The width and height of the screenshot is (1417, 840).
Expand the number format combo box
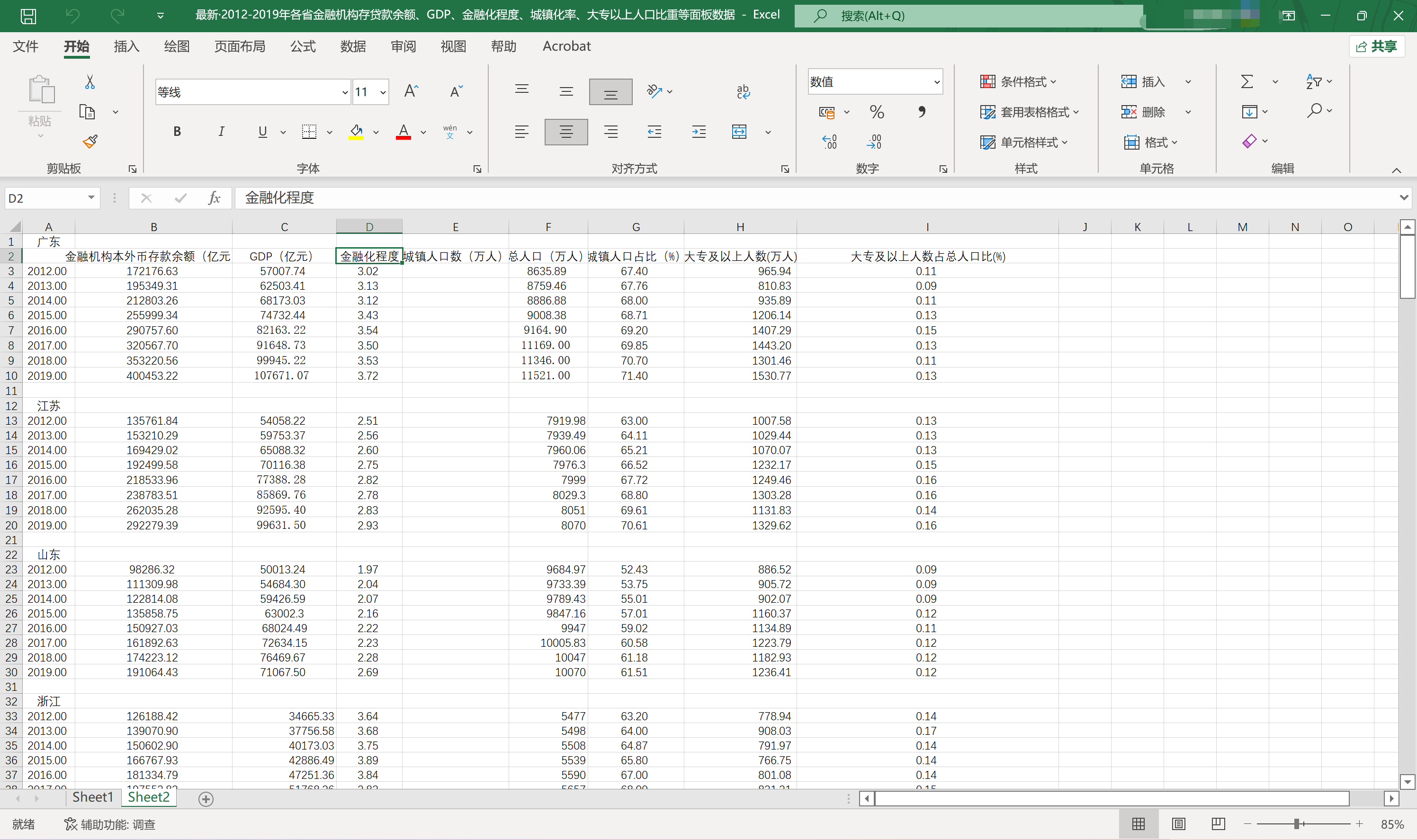coord(936,82)
